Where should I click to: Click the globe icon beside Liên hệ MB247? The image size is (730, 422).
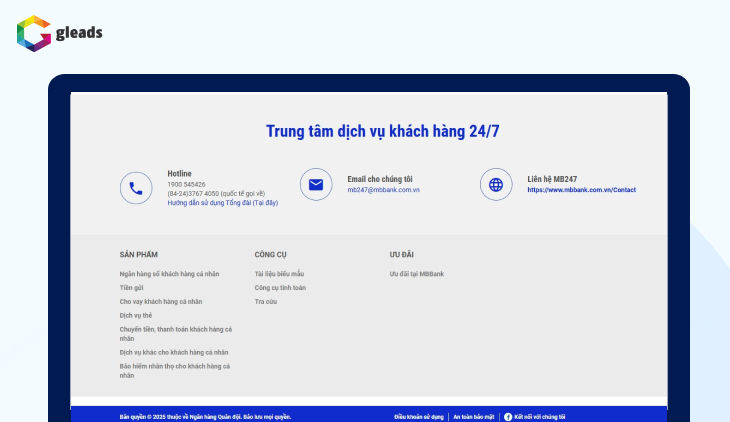coord(496,185)
